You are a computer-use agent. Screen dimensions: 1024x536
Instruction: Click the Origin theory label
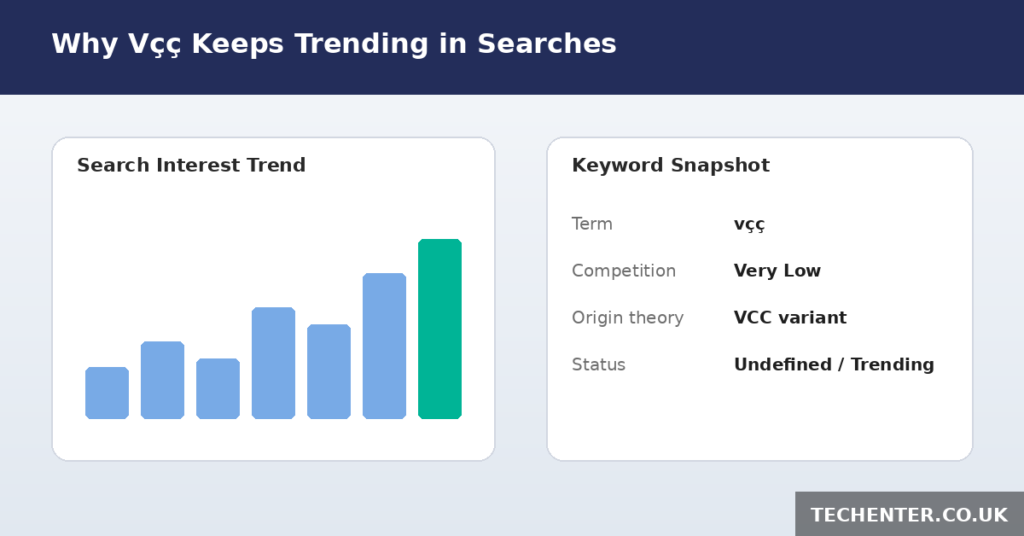pyautogui.click(x=628, y=318)
